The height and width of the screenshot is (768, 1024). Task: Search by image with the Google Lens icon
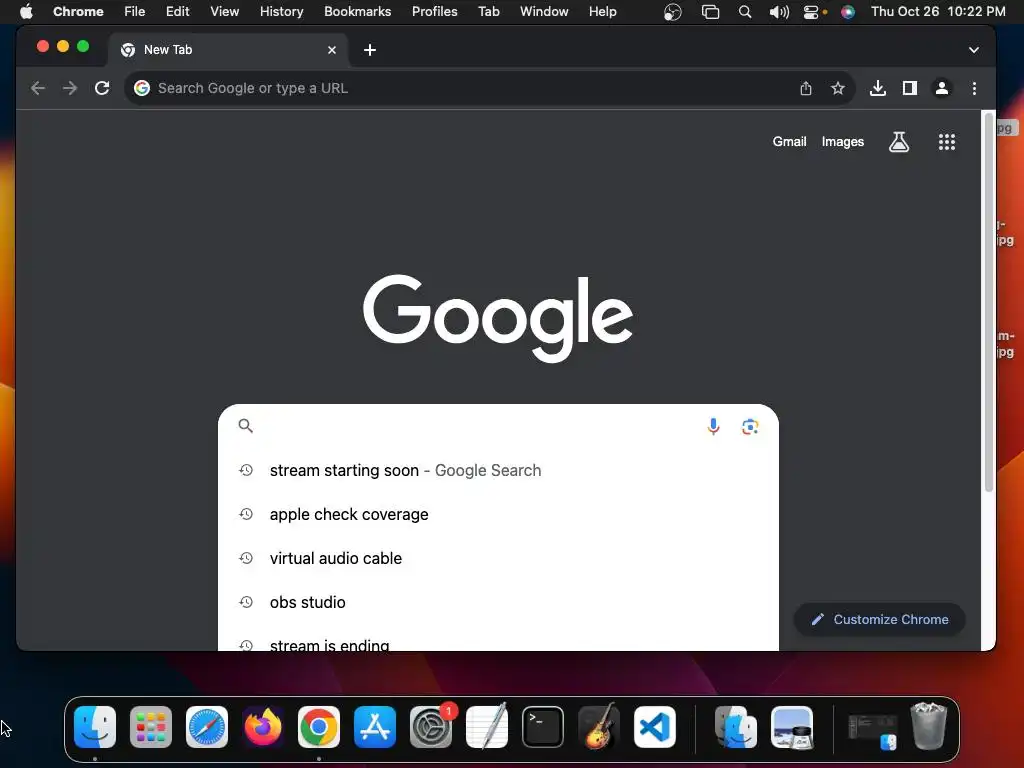750,426
